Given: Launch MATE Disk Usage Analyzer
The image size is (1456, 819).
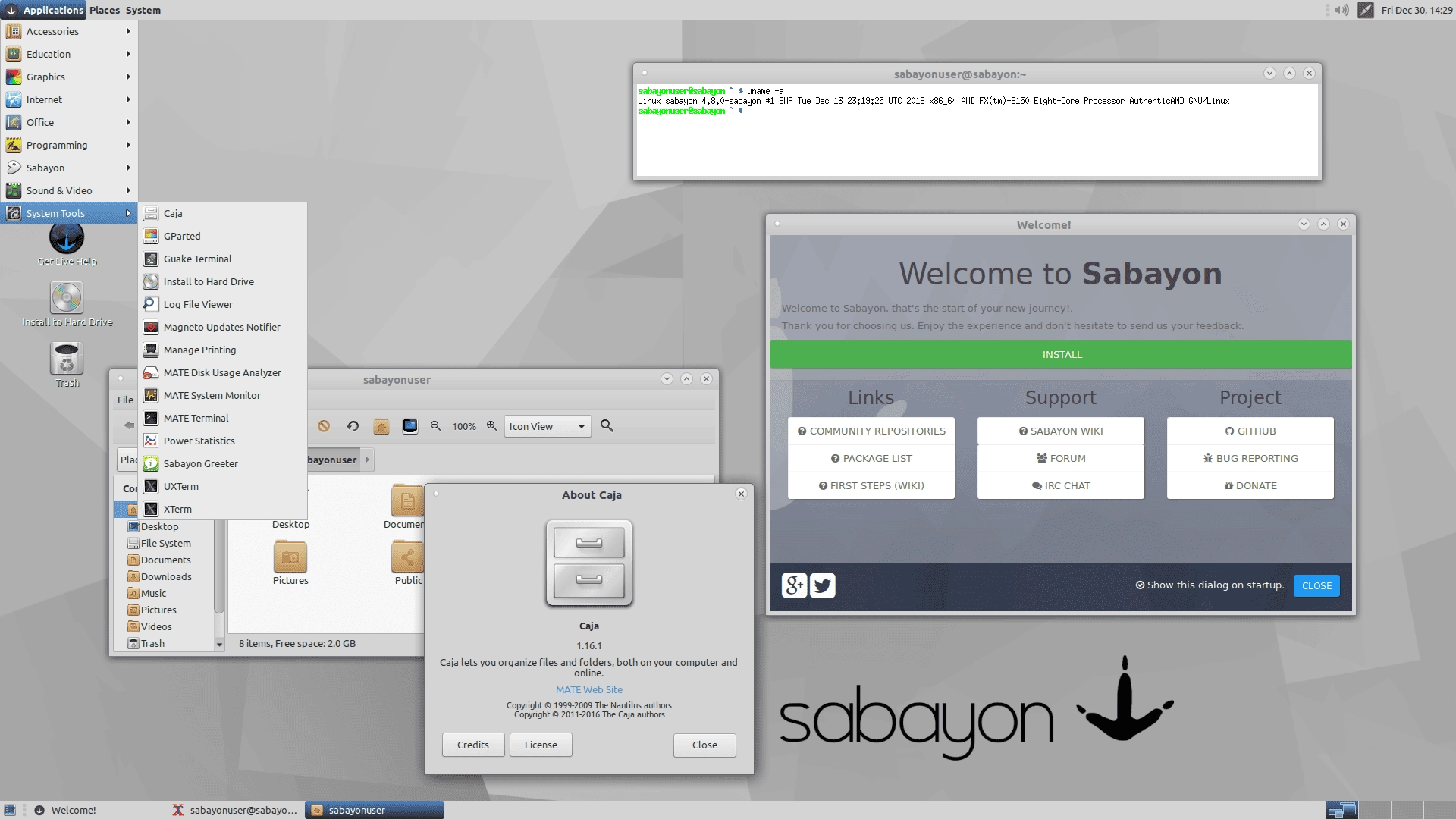Looking at the screenshot, I should click(222, 372).
